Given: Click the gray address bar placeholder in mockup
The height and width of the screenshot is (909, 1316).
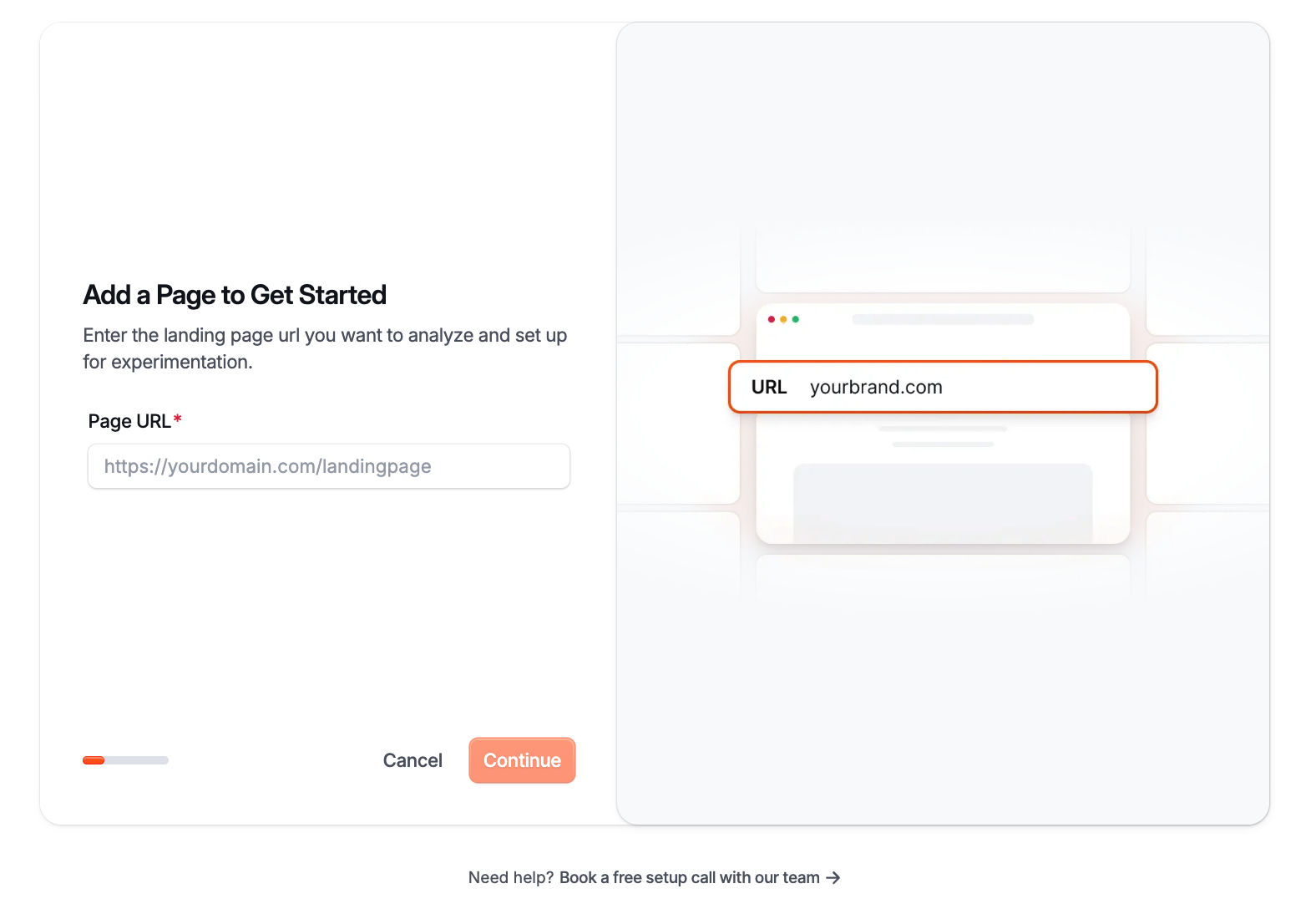Looking at the screenshot, I should pyautogui.click(x=943, y=319).
